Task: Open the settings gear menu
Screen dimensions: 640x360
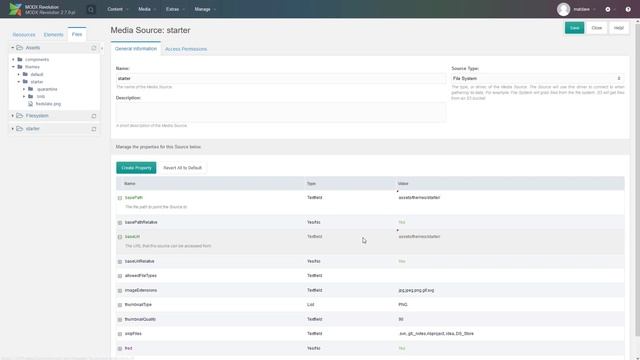Action: (x=608, y=9)
